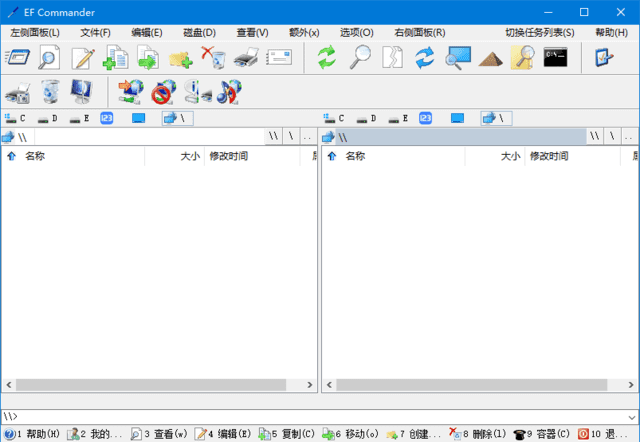Click the monitor with magnifier icon
This screenshot has height=442, width=640.
458,58
